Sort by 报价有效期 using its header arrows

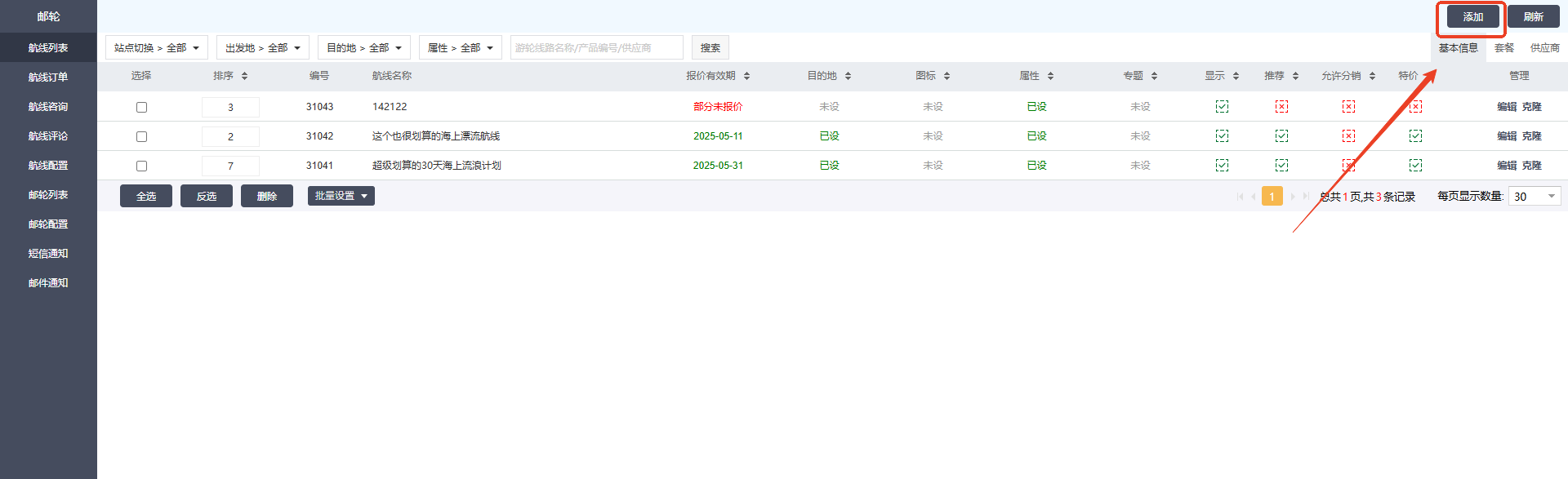click(x=746, y=76)
